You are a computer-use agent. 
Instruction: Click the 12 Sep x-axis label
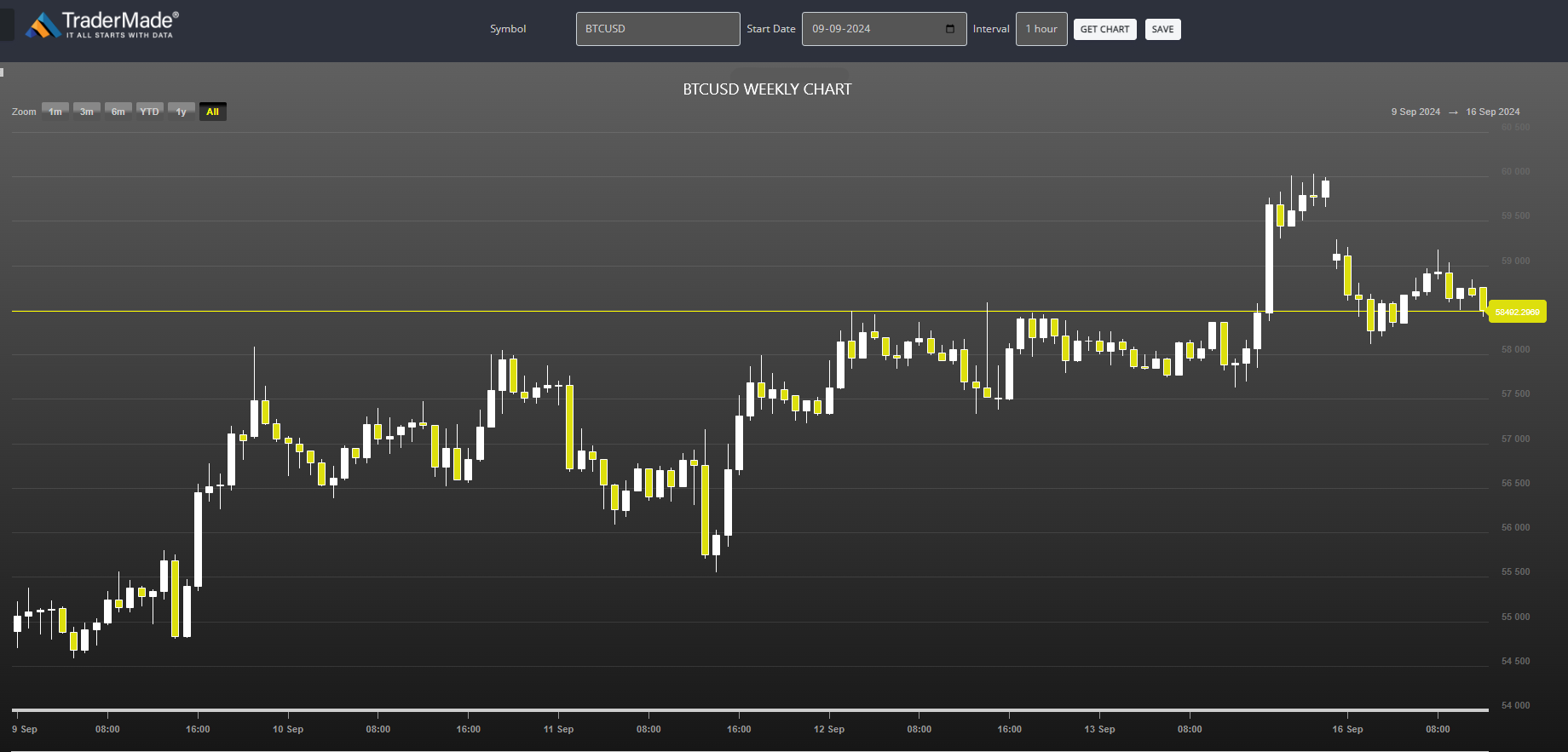pyautogui.click(x=829, y=729)
